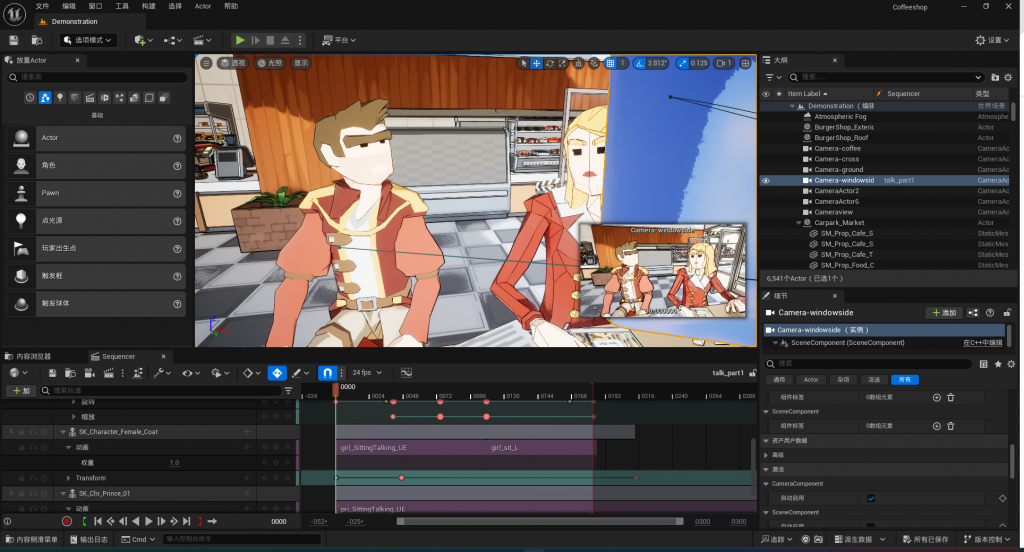Activate the viewport scale tool
The height and width of the screenshot is (552, 1024).
click(562, 63)
